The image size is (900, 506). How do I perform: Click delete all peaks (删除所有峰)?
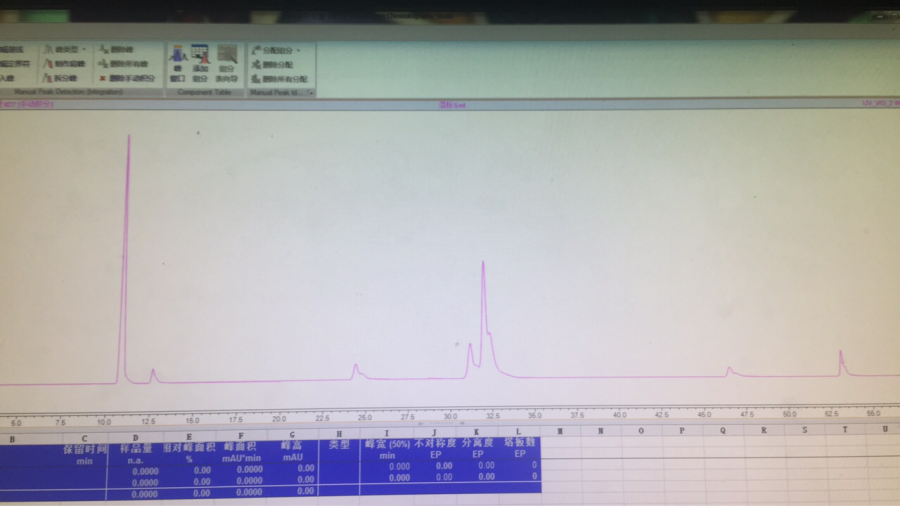(x=123, y=64)
